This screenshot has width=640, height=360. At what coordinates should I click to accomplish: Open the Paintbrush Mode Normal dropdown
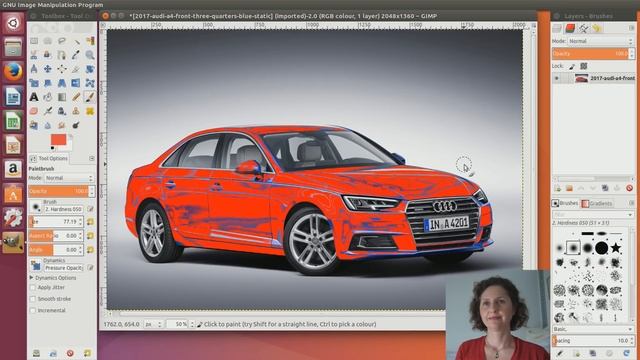(x=69, y=178)
